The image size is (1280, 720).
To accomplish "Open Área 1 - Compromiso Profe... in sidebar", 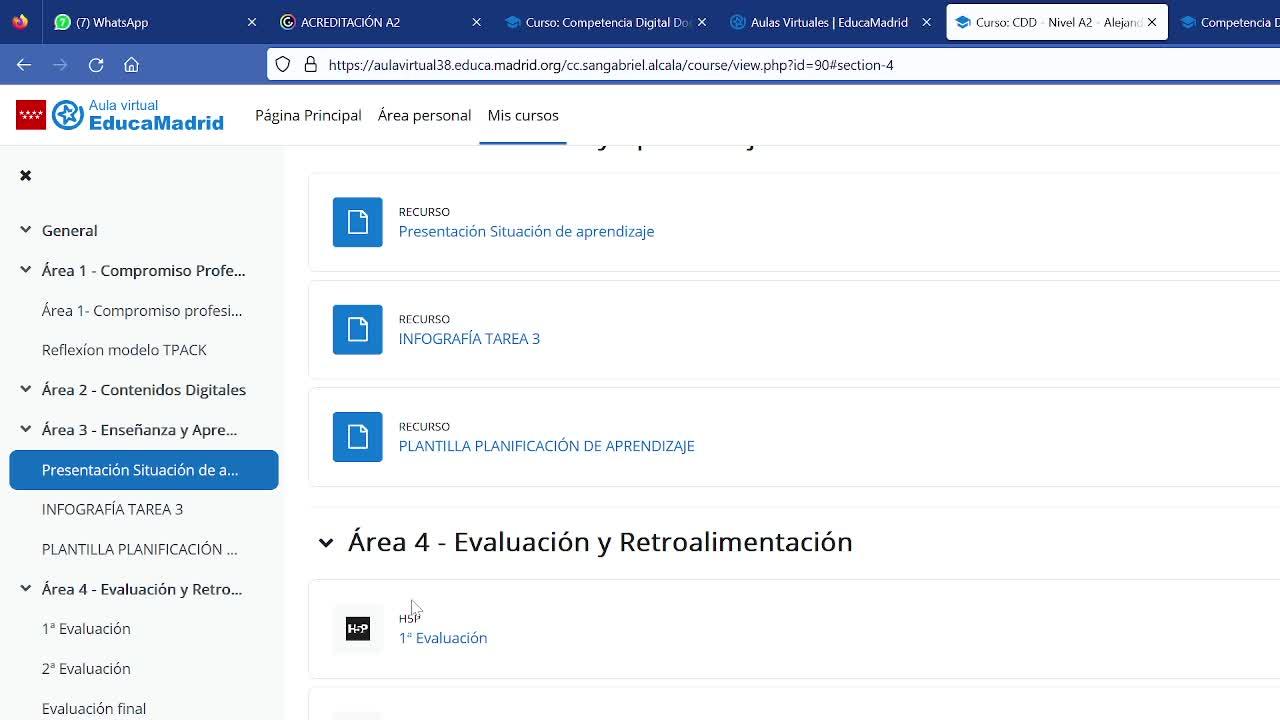I will [143, 271].
